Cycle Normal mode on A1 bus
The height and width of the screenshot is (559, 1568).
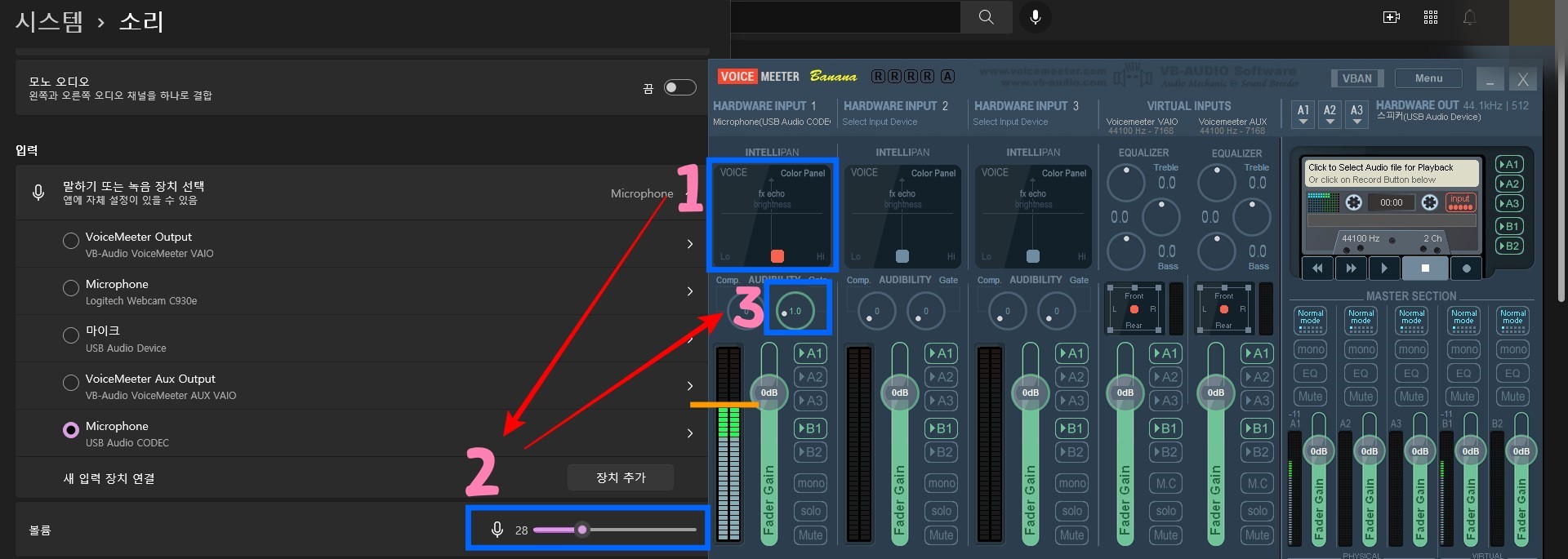1310,320
